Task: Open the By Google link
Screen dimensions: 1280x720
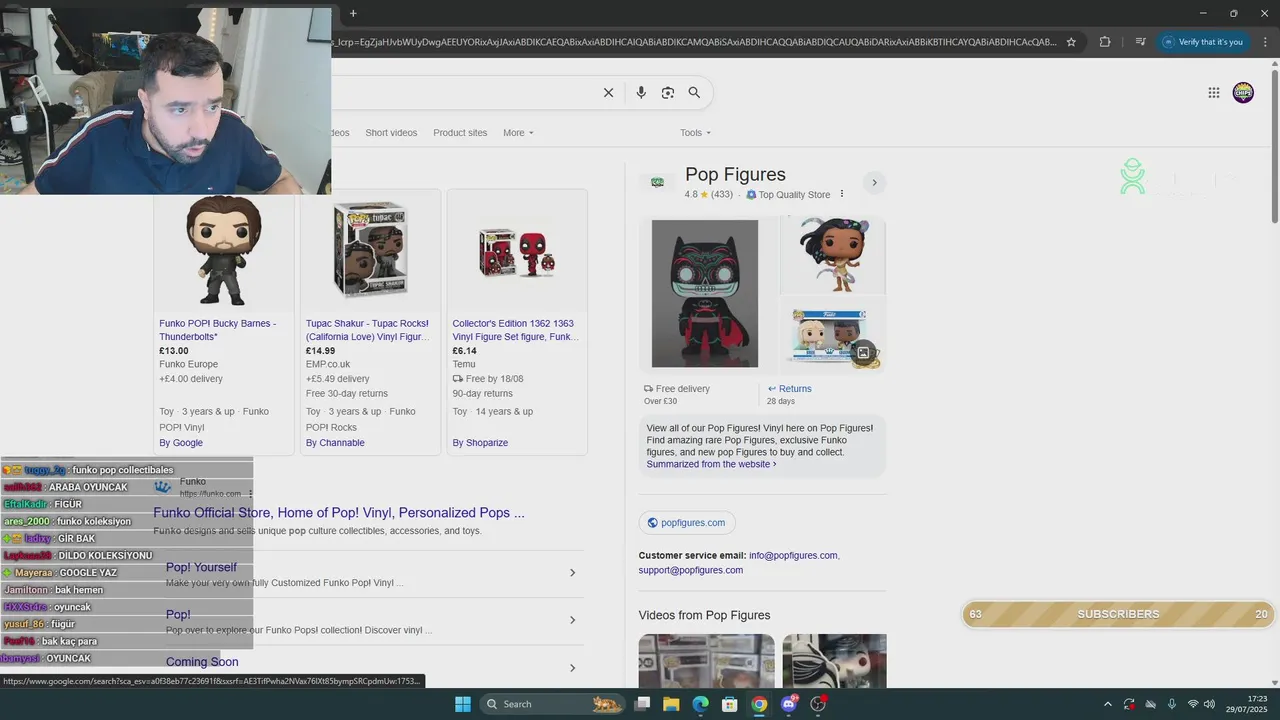Action: [x=181, y=443]
